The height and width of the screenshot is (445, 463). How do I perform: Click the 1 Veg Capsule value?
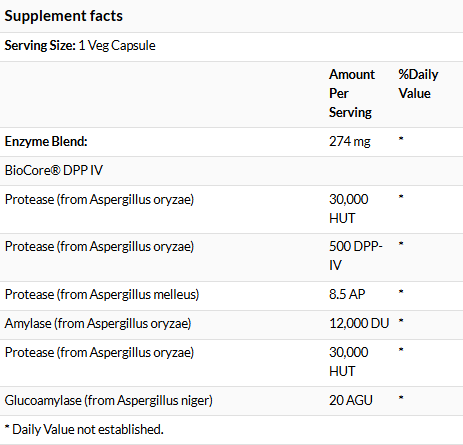tap(117, 45)
